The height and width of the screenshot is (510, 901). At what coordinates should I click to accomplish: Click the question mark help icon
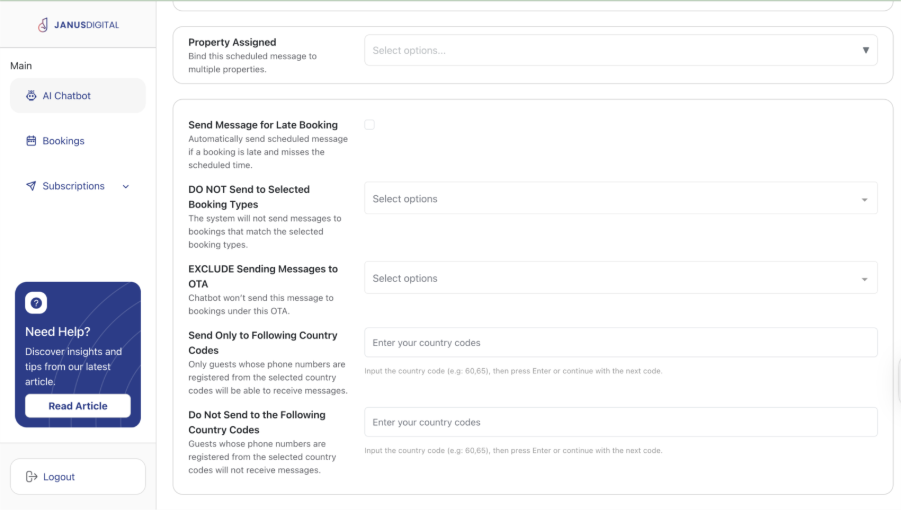(x=36, y=303)
